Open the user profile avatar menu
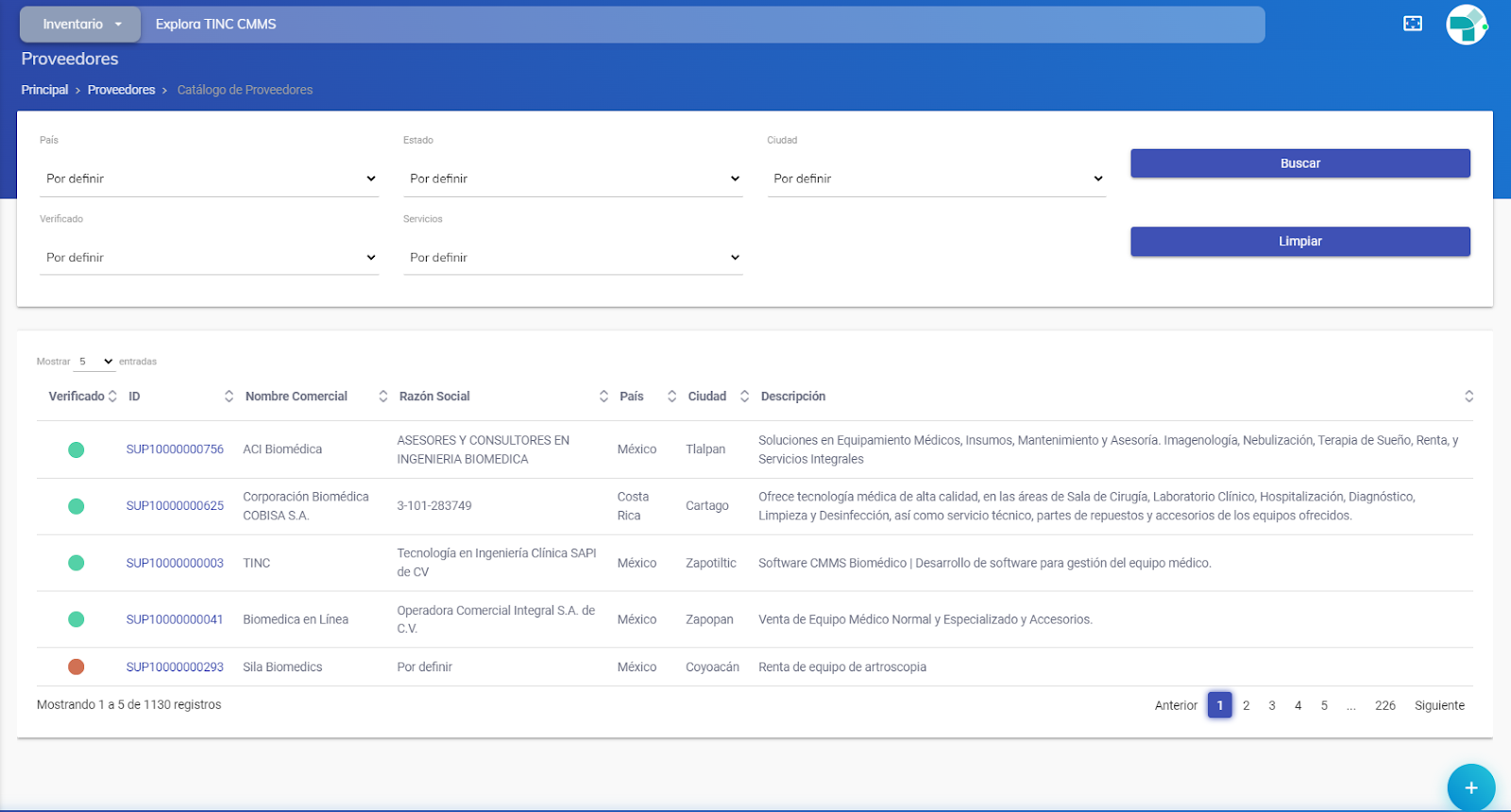 (x=1466, y=25)
